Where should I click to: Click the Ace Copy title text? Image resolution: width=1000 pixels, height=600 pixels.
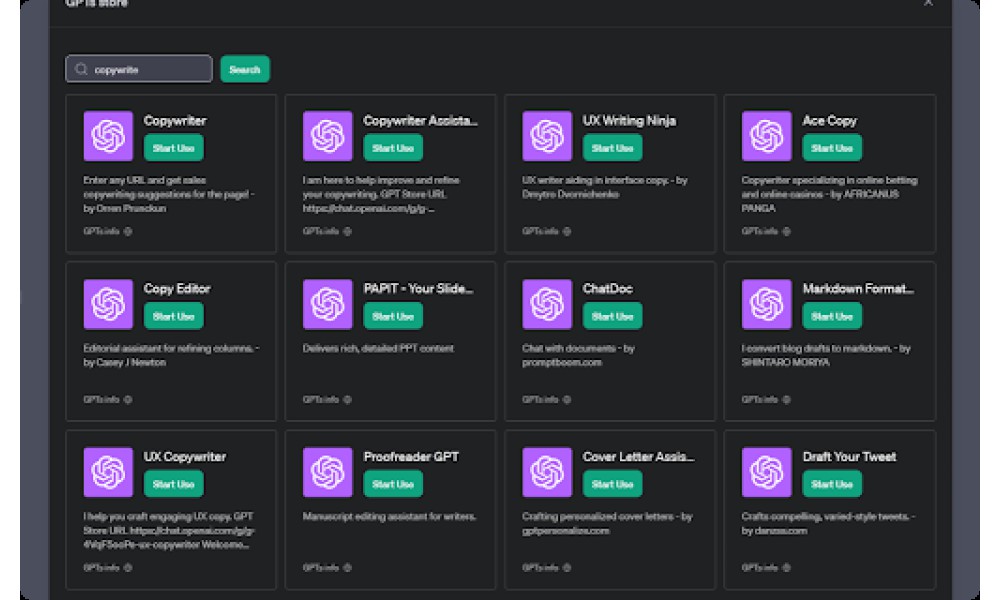829,121
